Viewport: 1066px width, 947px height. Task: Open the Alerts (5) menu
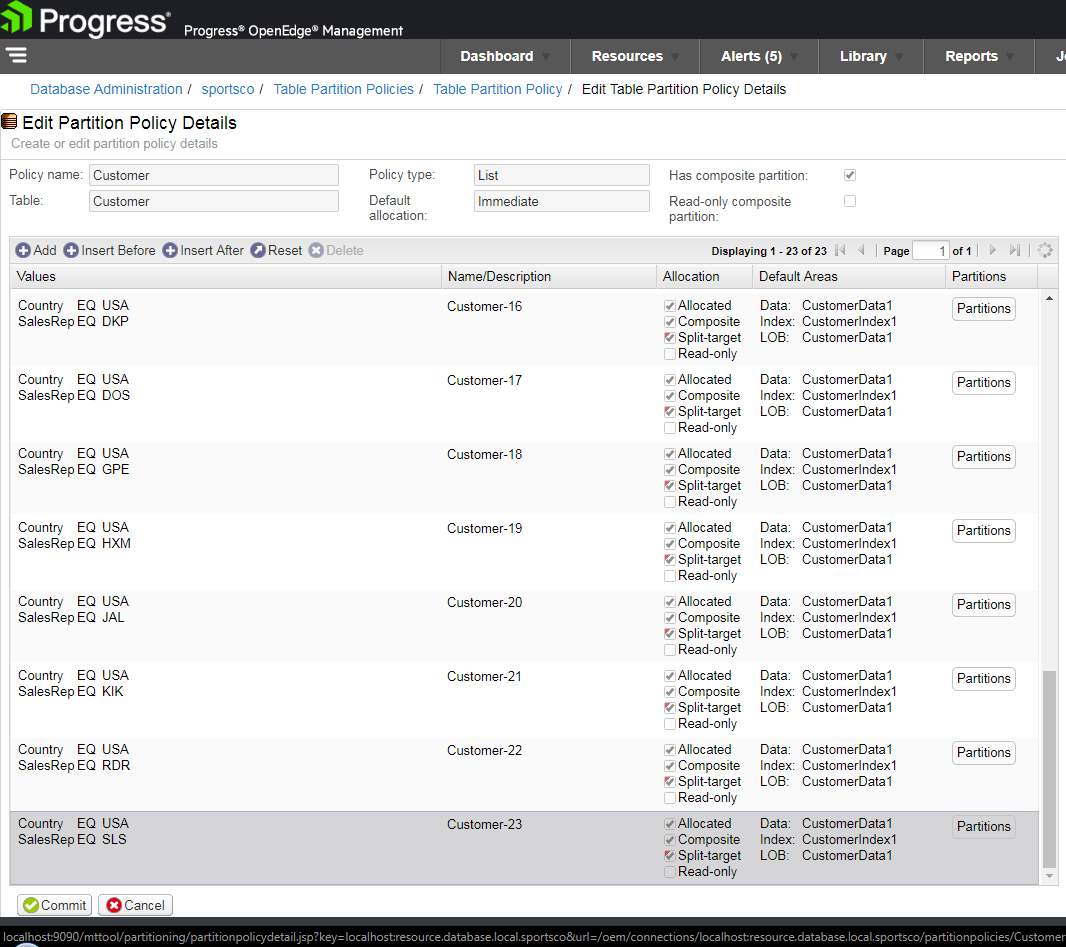coord(759,56)
